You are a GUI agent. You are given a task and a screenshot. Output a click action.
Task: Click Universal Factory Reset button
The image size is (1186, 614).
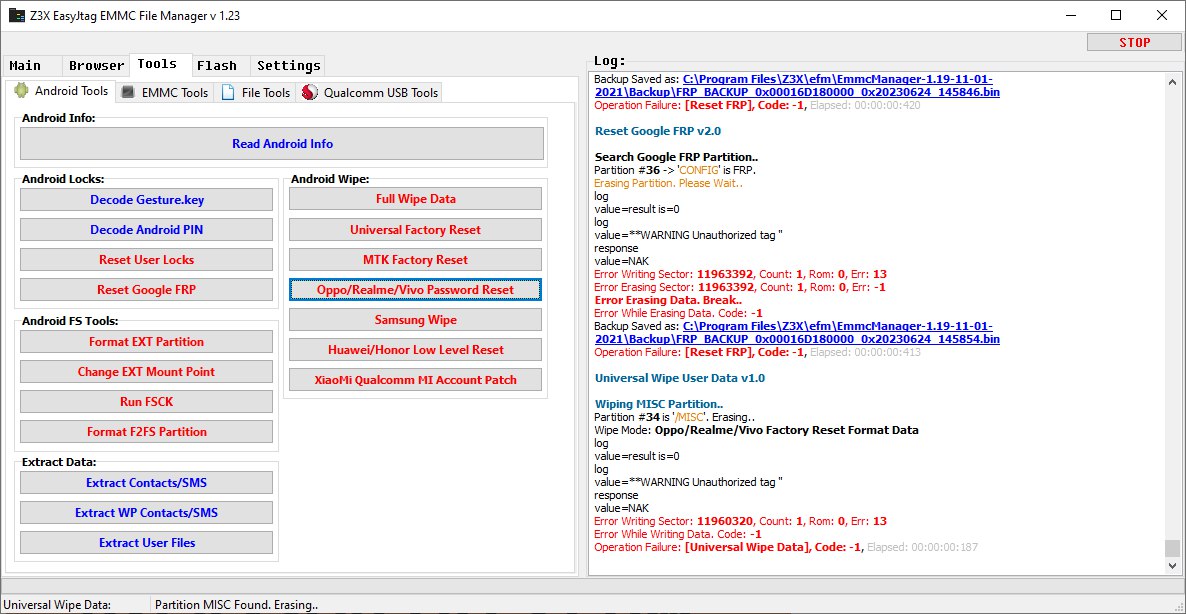coord(416,230)
